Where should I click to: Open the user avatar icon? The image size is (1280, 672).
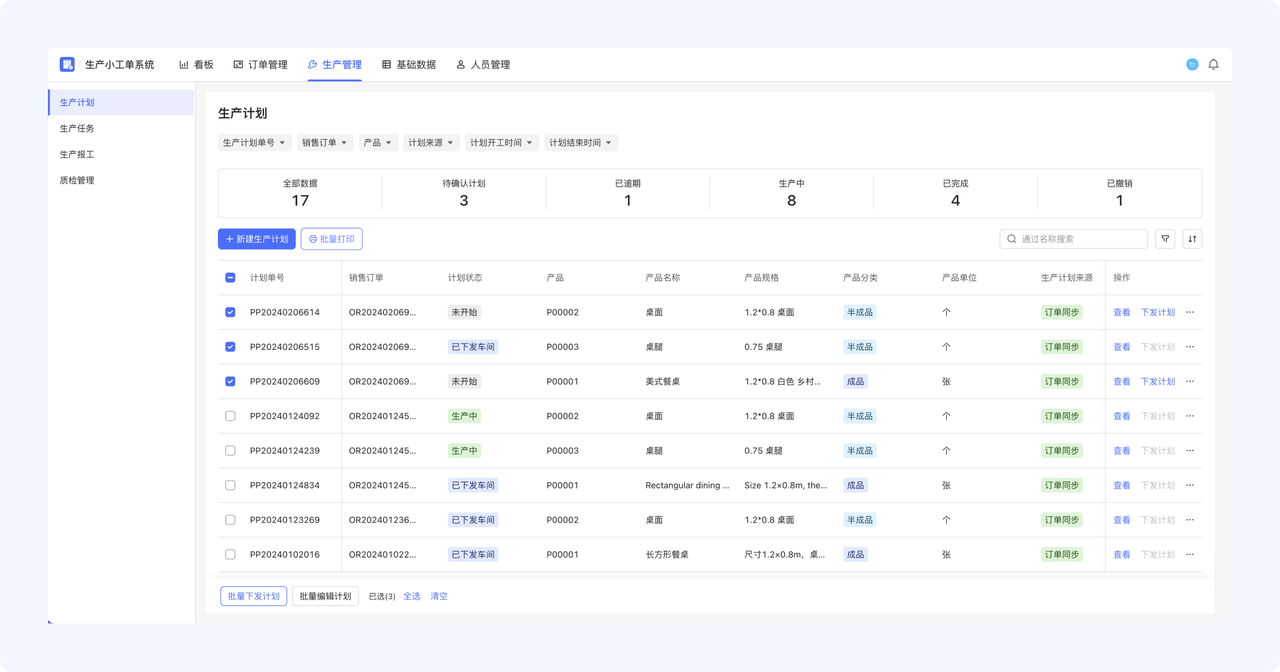(x=1192, y=64)
